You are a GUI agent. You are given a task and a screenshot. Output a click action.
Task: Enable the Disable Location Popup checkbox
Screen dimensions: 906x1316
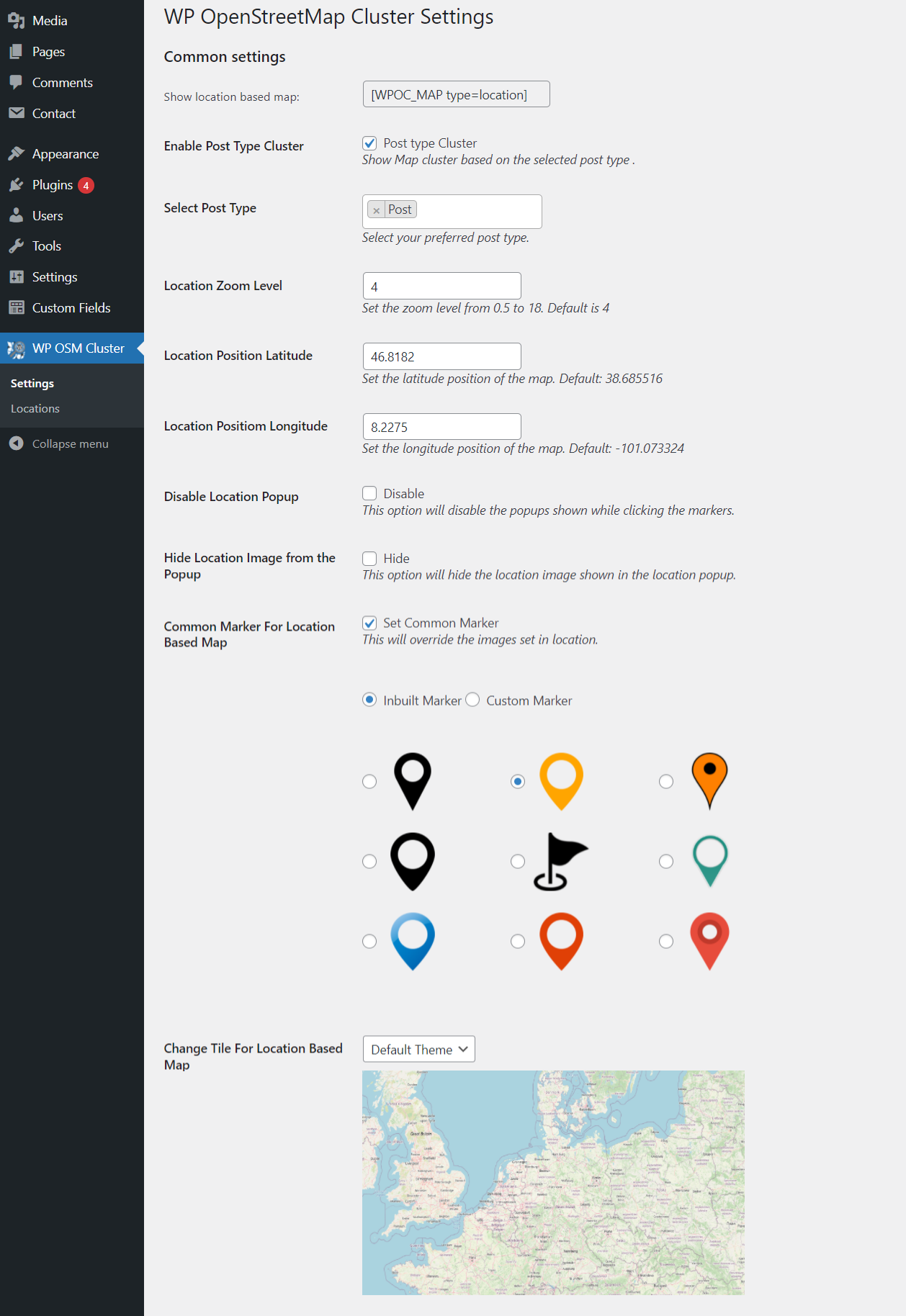pos(369,493)
